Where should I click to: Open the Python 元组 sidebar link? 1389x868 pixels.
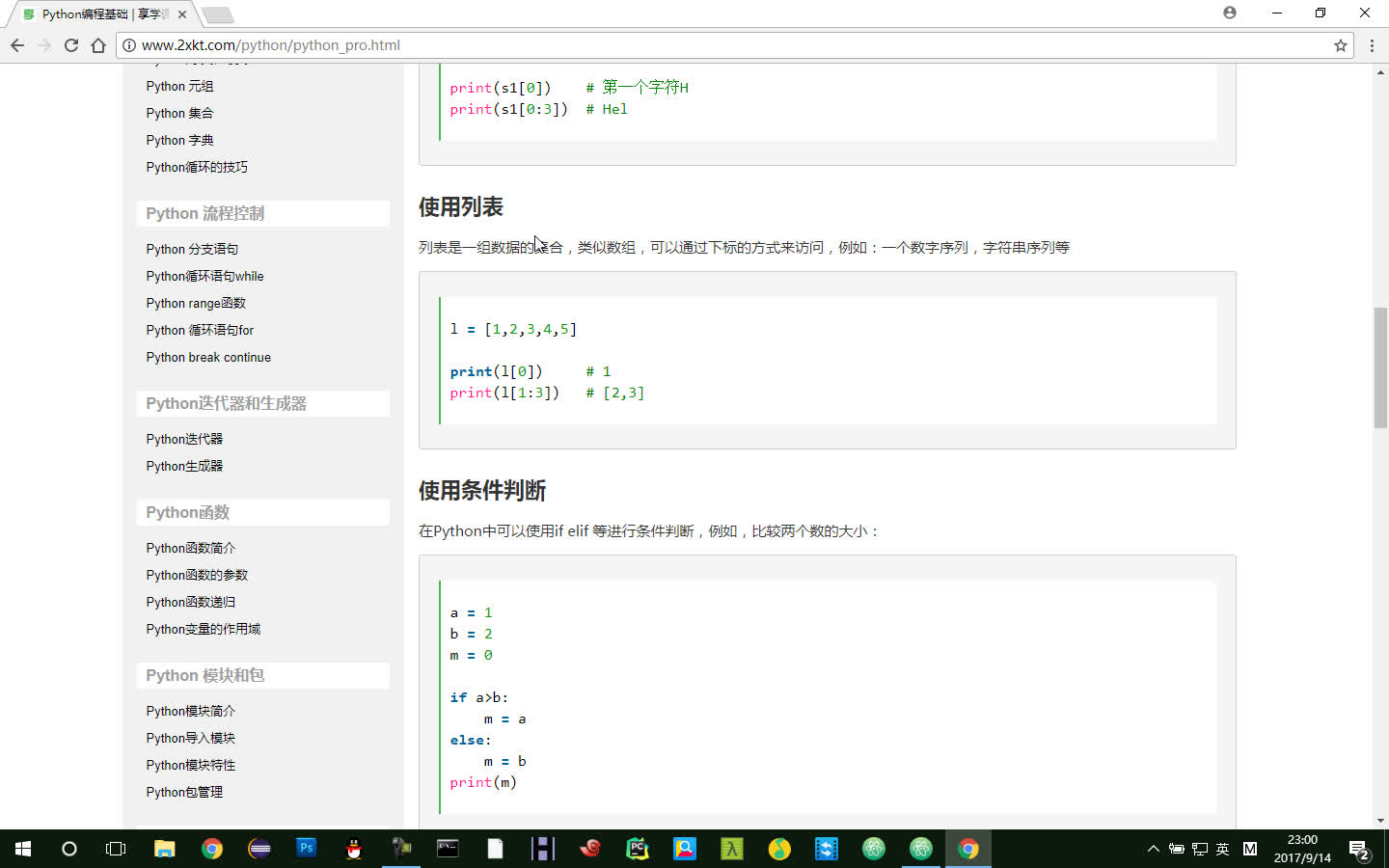[x=179, y=86]
